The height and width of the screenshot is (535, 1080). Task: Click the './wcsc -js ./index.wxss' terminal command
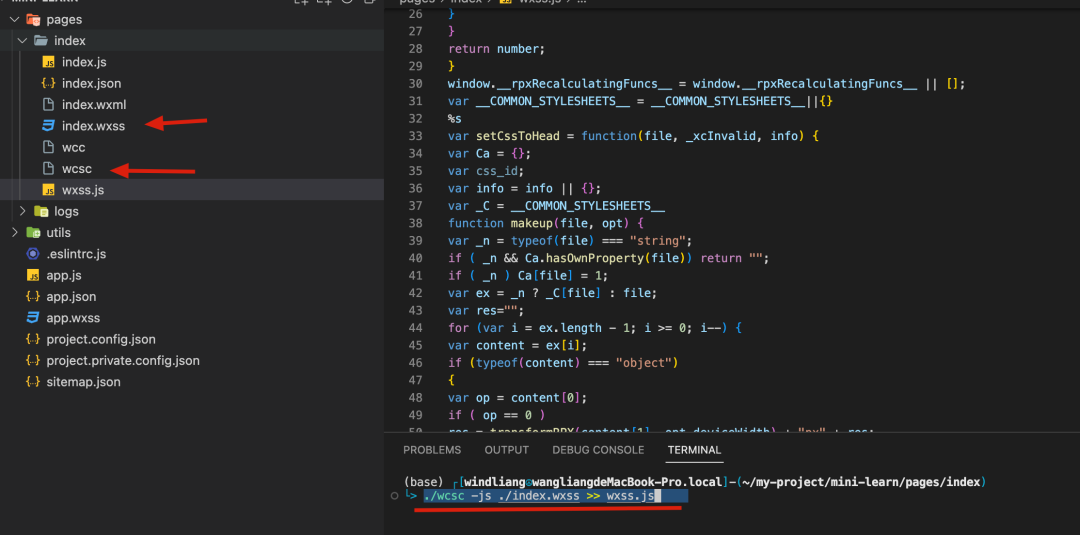(502, 496)
